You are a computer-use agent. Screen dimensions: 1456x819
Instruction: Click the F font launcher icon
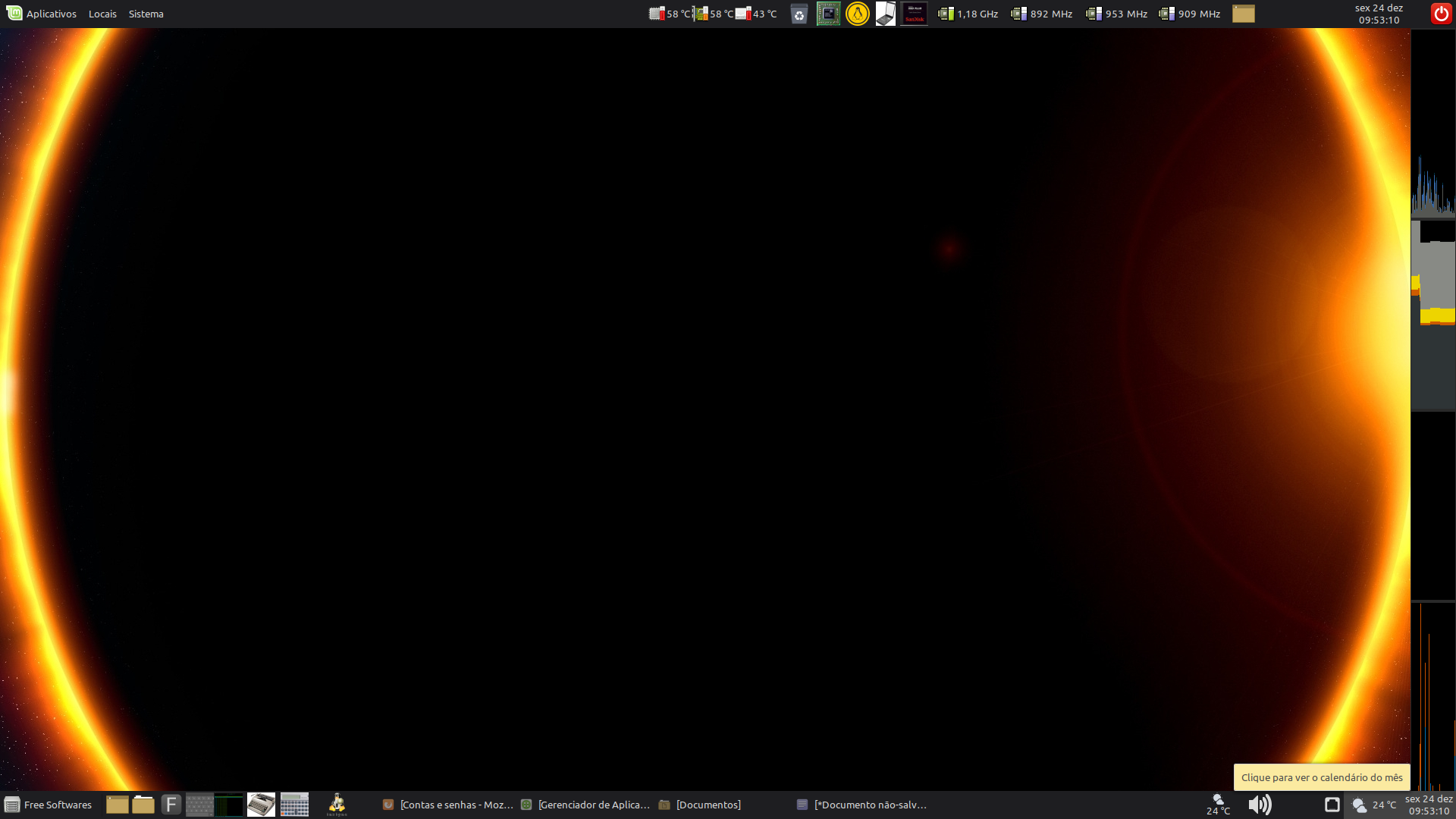pyautogui.click(x=171, y=805)
